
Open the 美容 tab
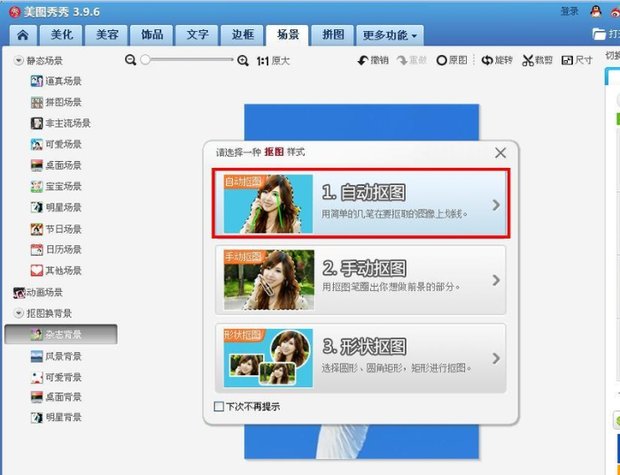(107, 35)
